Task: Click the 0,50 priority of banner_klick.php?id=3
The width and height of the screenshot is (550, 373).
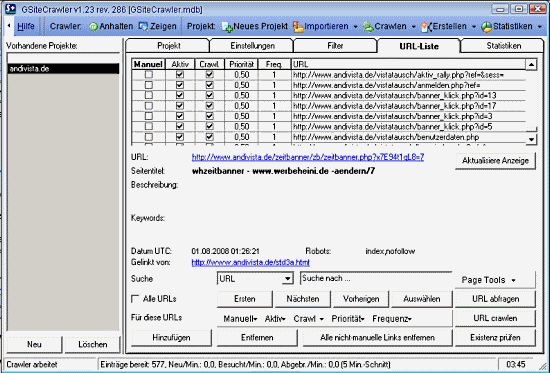Action: (x=241, y=116)
